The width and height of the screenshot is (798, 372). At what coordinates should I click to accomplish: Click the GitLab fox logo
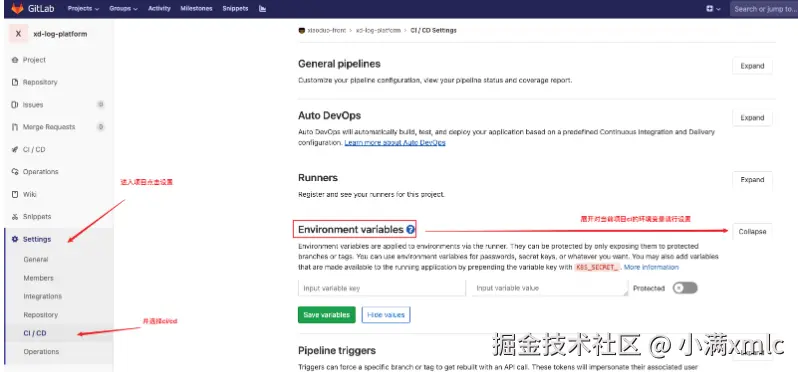(x=17, y=9)
